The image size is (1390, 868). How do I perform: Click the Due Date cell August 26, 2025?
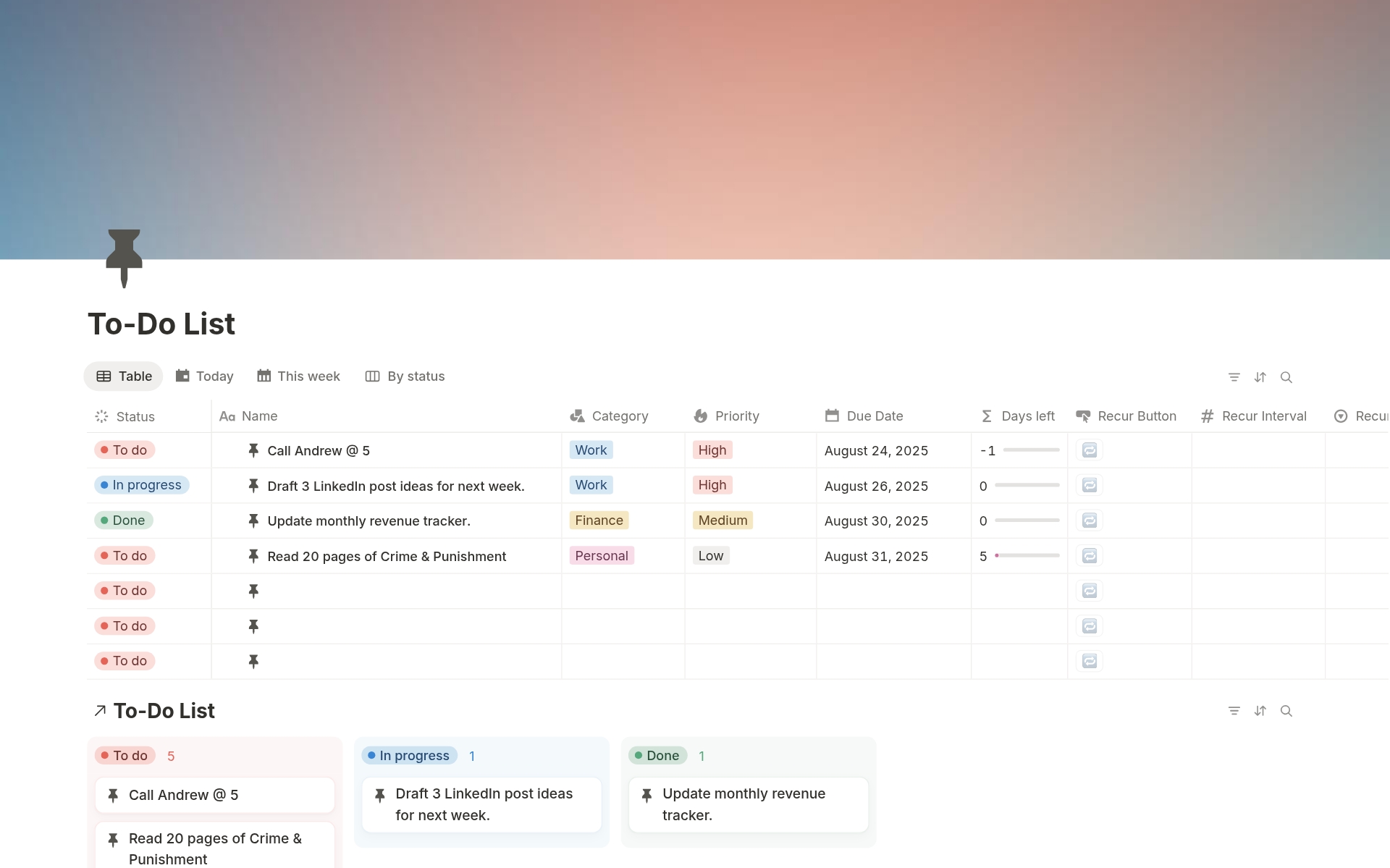(x=876, y=486)
